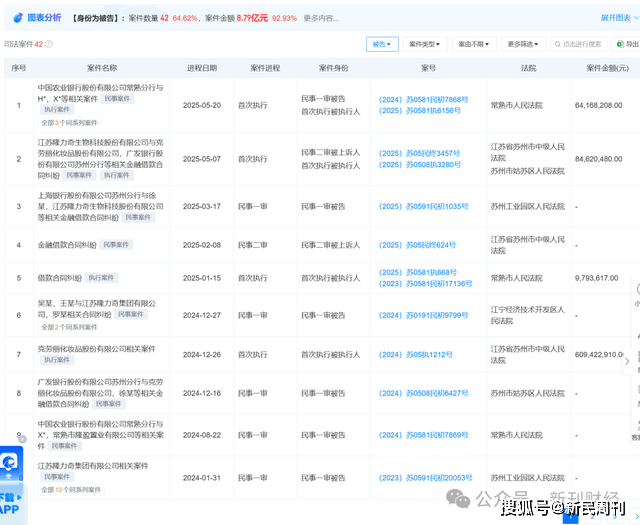
Task: Open case number (2025)苏0591民初1035号
Action: click(423, 207)
